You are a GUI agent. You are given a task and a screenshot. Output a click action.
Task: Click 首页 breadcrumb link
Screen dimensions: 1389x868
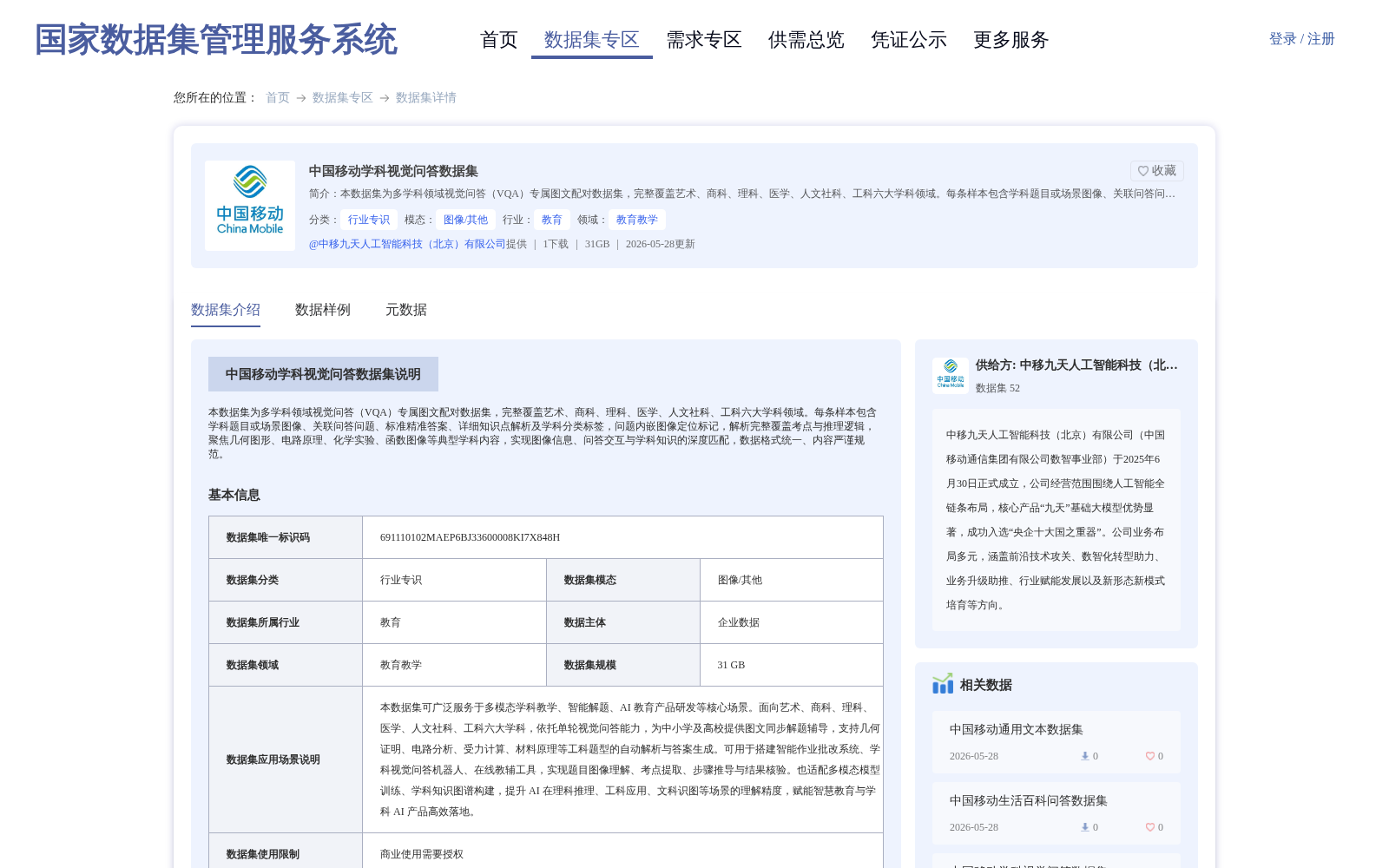click(x=278, y=98)
